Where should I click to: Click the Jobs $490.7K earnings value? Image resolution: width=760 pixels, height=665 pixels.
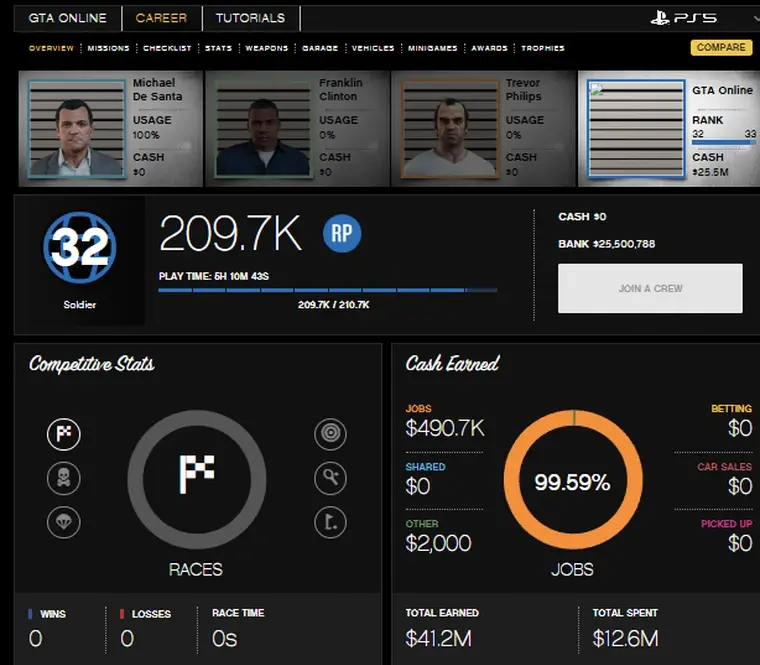(444, 428)
